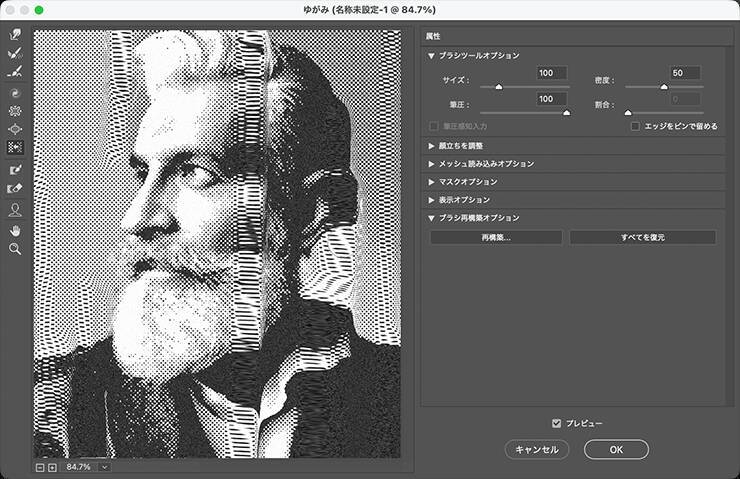740x479 pixels.
Task: Click the サイズ value field showing 100
Action: (x=552, y=73)
